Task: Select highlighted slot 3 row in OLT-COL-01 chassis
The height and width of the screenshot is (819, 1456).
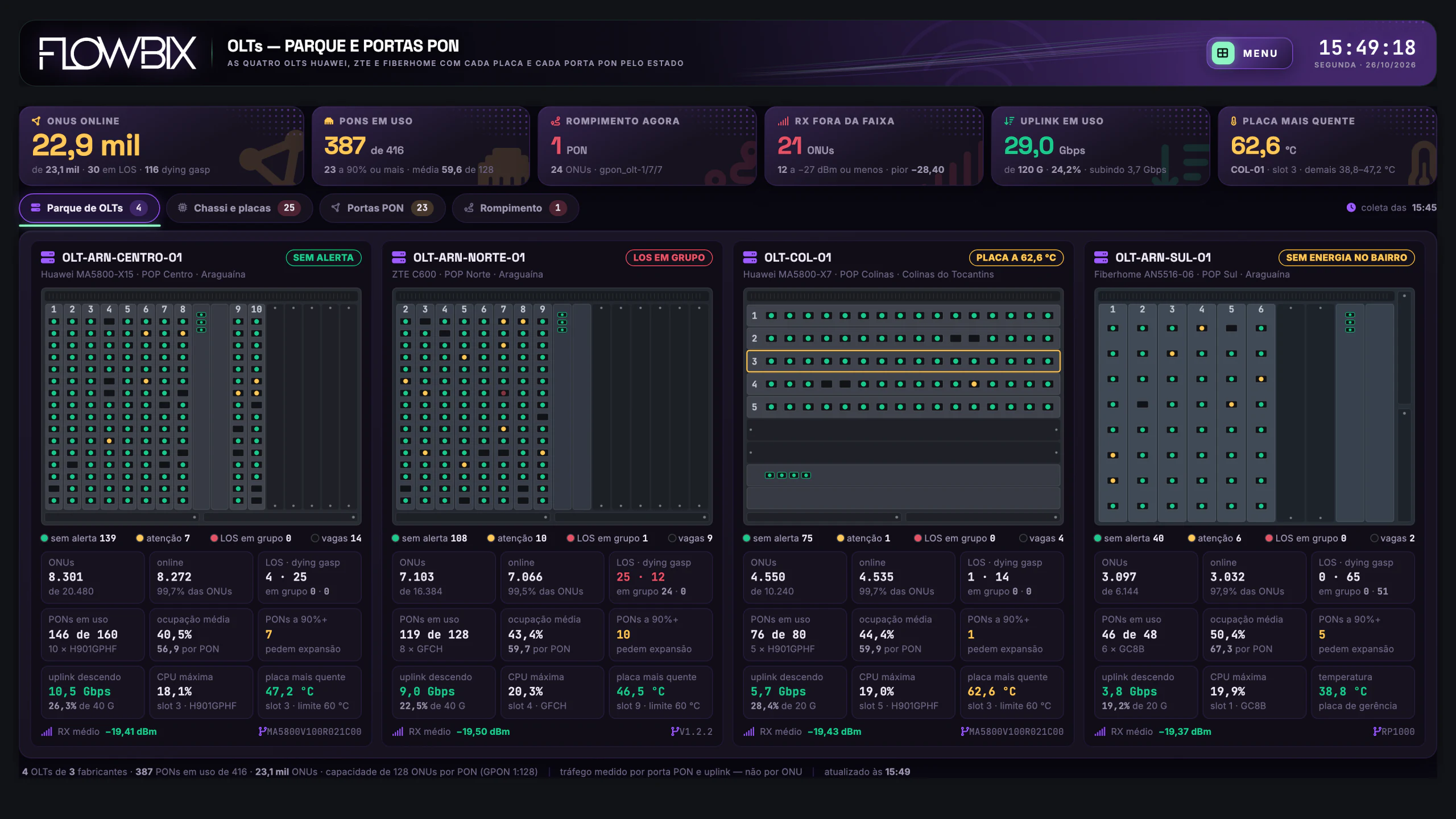Action: click(x=903, y=361)
